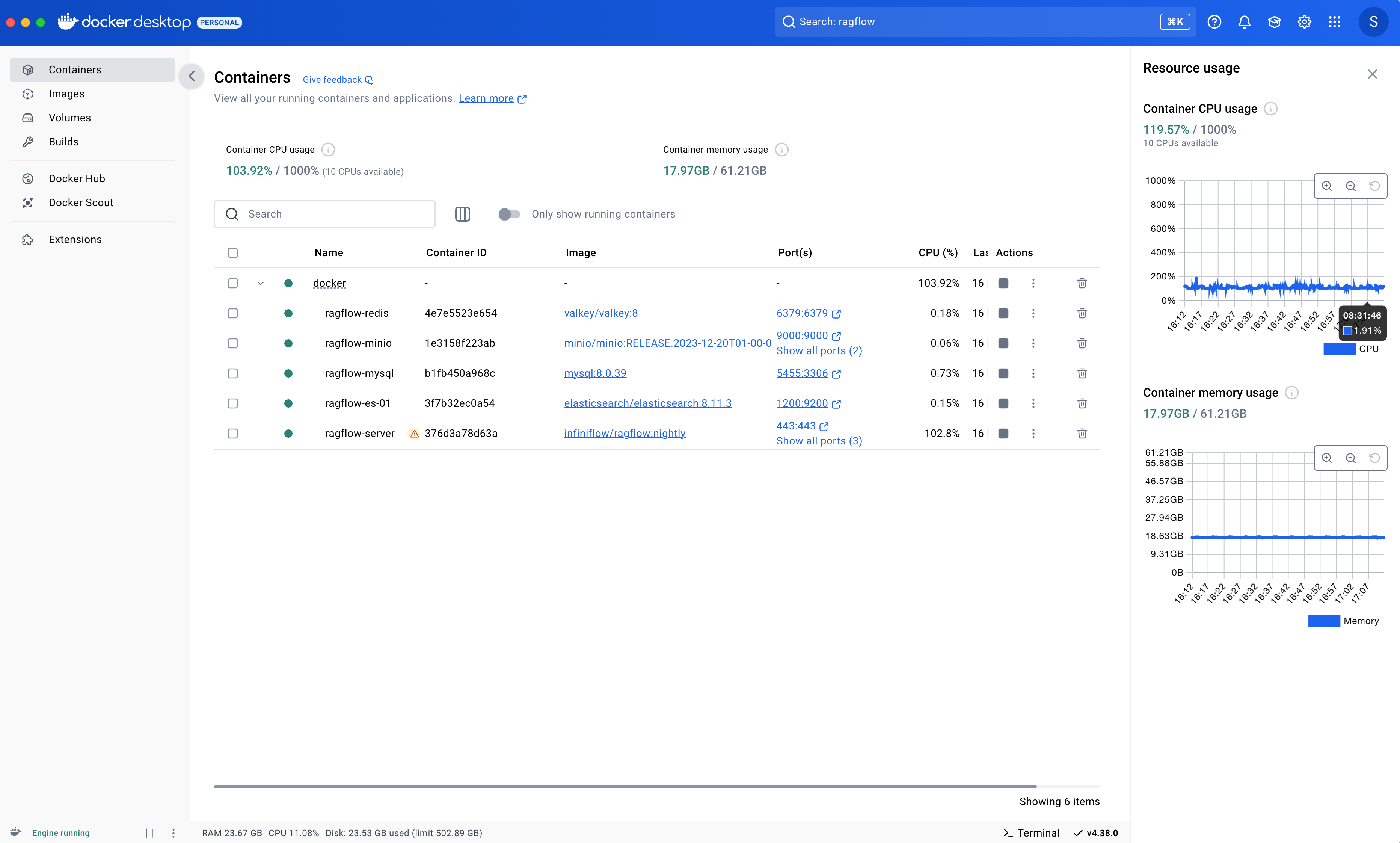Stop the ragflow-es-01 container
1400x843 pixels.
click(1003, 403)
